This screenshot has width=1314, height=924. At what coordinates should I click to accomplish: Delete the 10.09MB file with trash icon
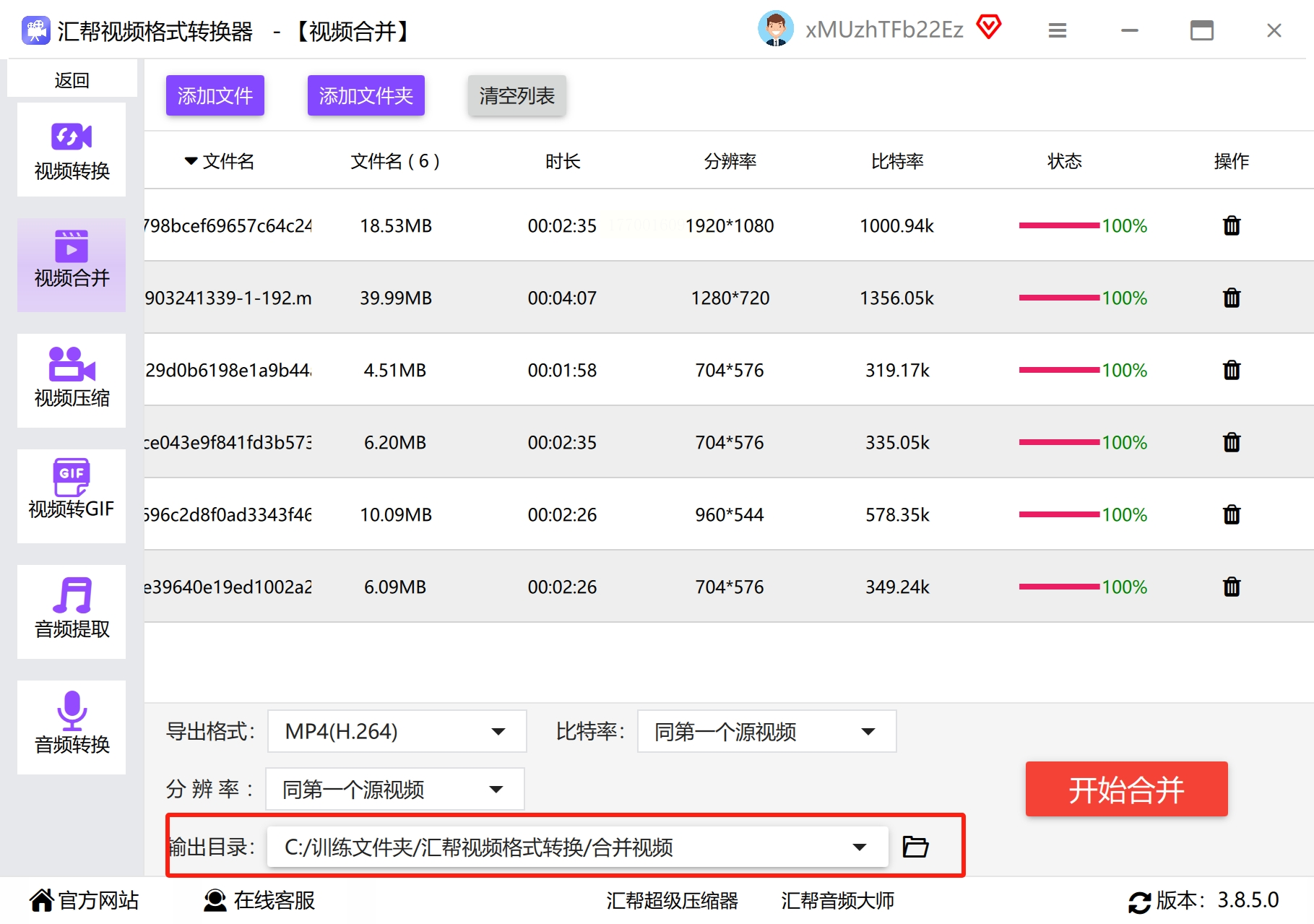pos(1232,514)
